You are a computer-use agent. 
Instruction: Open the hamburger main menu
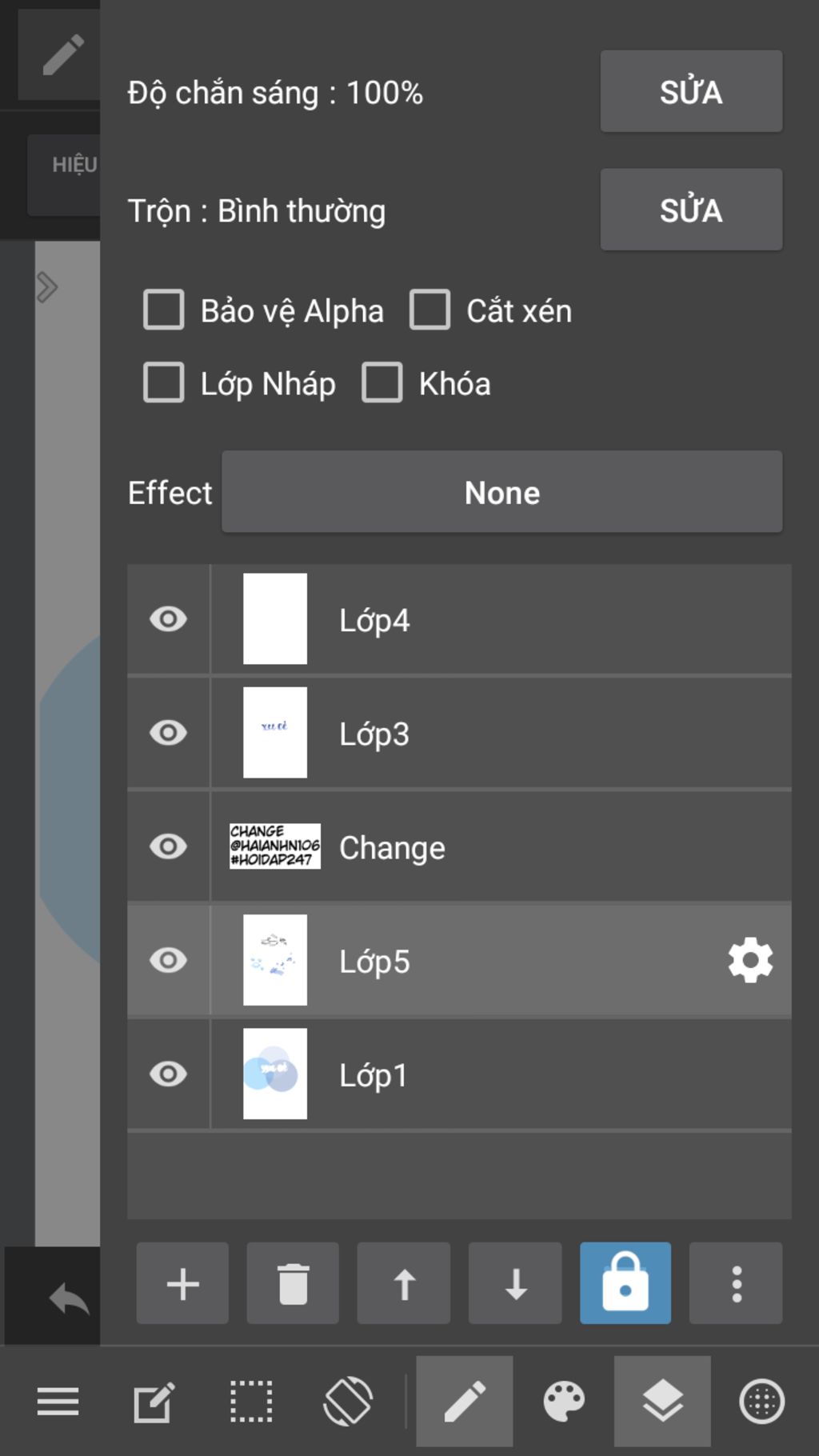click(x=58, y=1402)
